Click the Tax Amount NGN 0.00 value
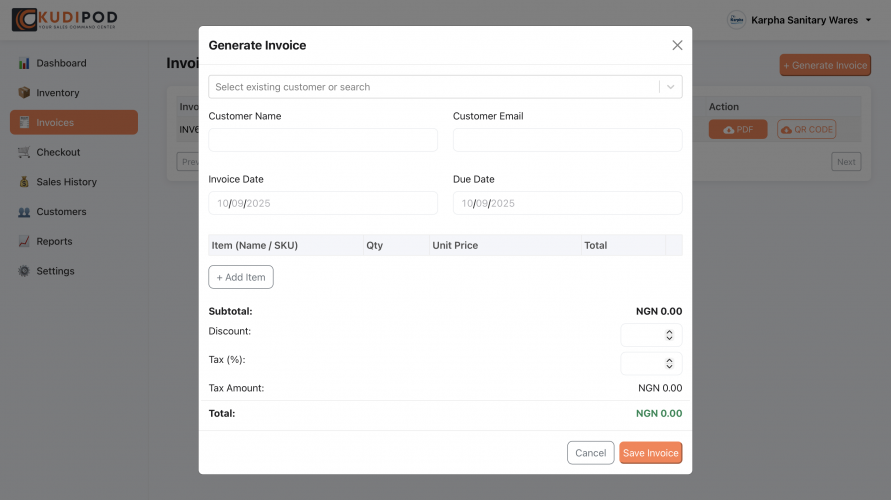Screen dimensions: 891x500 [660, 388]
